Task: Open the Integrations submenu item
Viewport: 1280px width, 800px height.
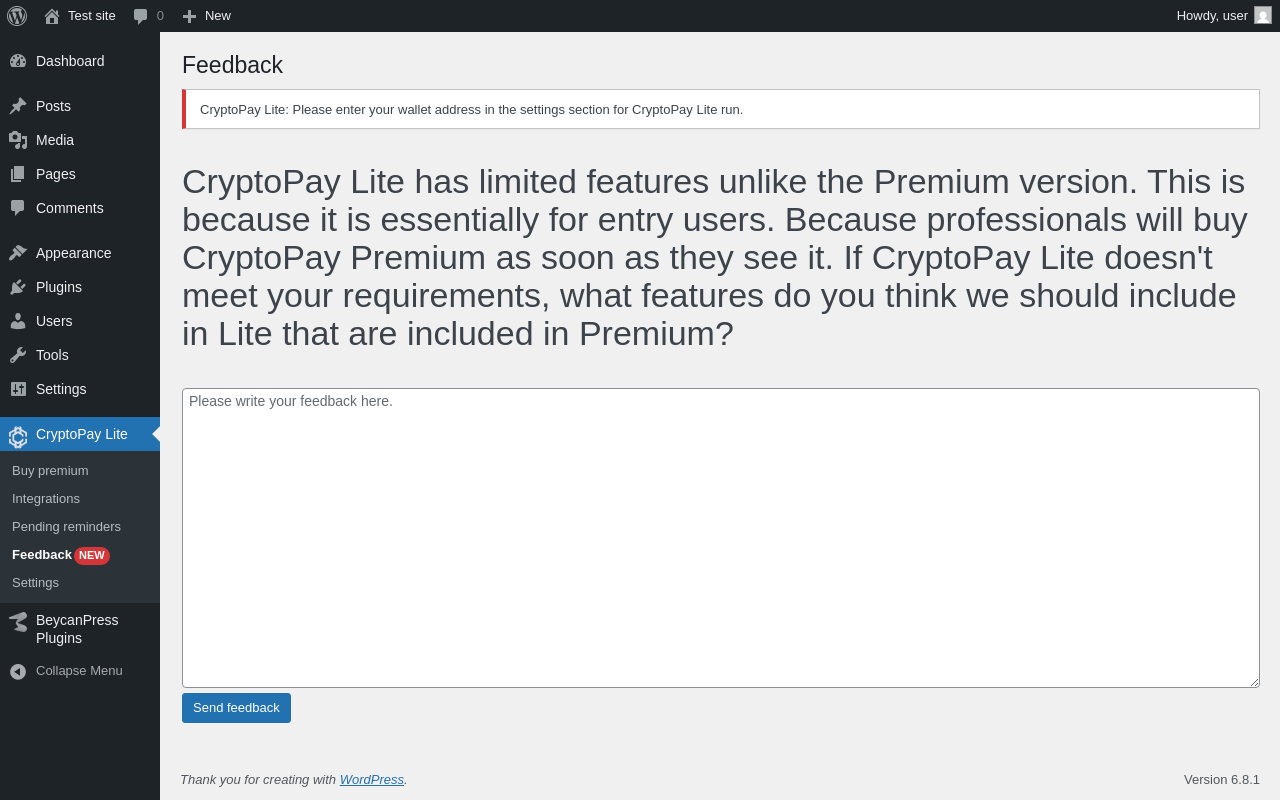Action: (46, 499)
